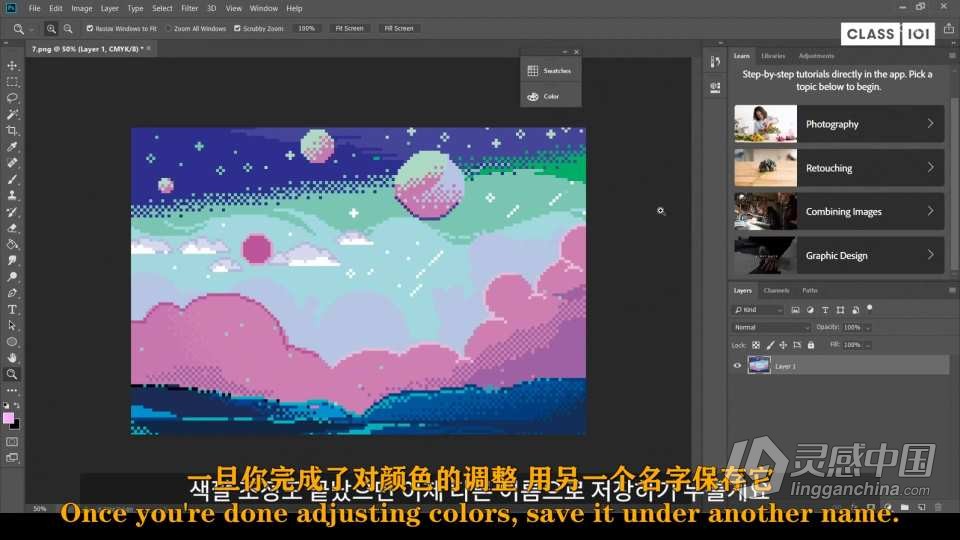This screenshot has width=960, height=540.
Task: Open the Opacity slider dropdown arrow
Action: (868, 328)
